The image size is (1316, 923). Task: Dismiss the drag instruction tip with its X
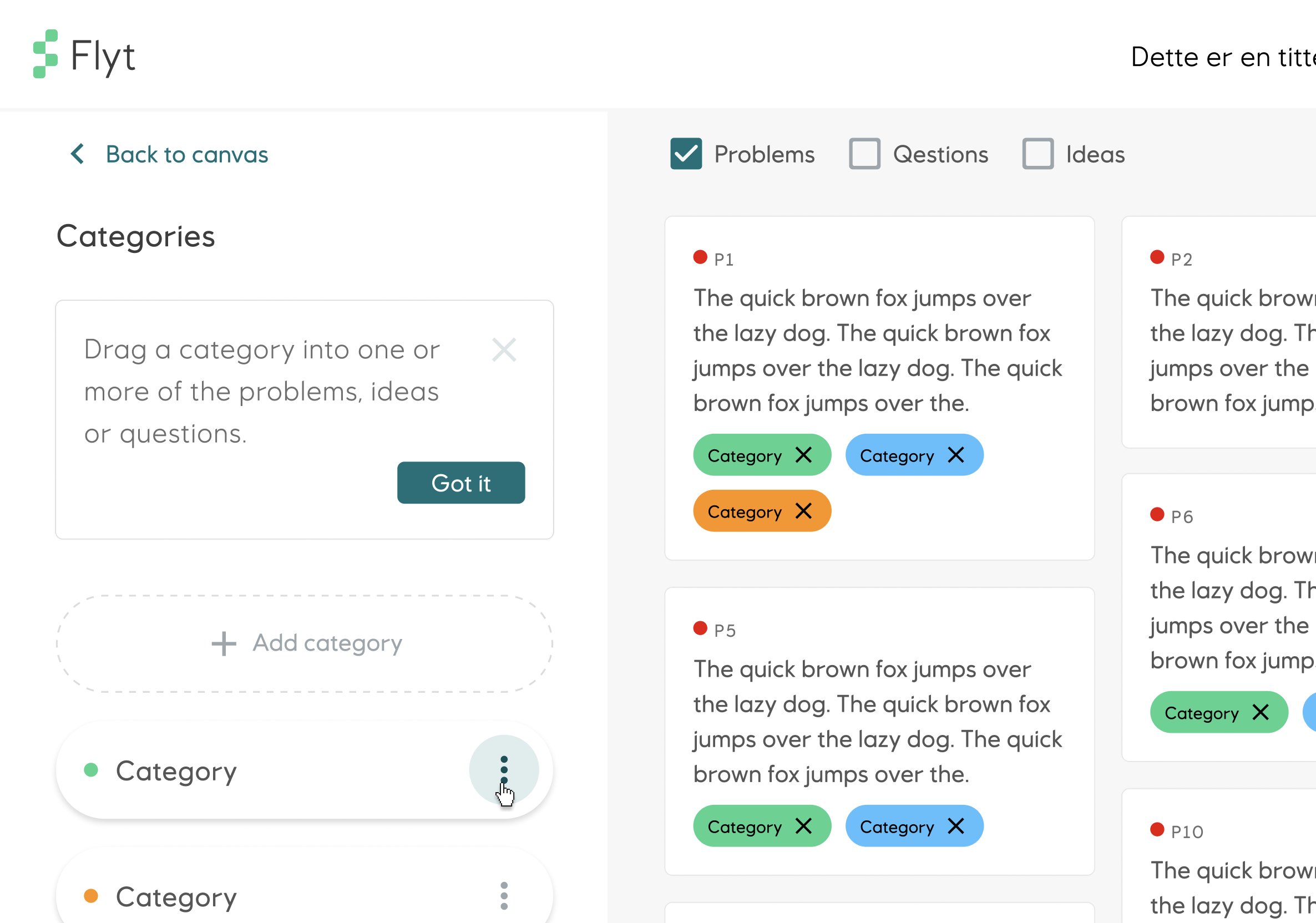[504, 350]
